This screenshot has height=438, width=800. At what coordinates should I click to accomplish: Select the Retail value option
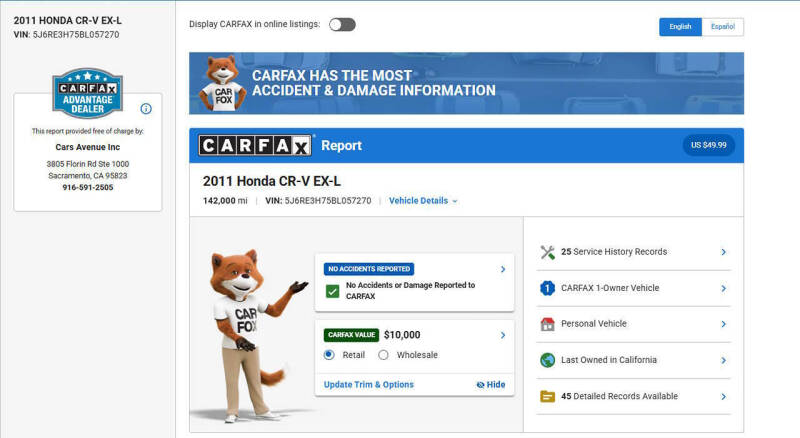pyautogui.click(x=329, y=355)
